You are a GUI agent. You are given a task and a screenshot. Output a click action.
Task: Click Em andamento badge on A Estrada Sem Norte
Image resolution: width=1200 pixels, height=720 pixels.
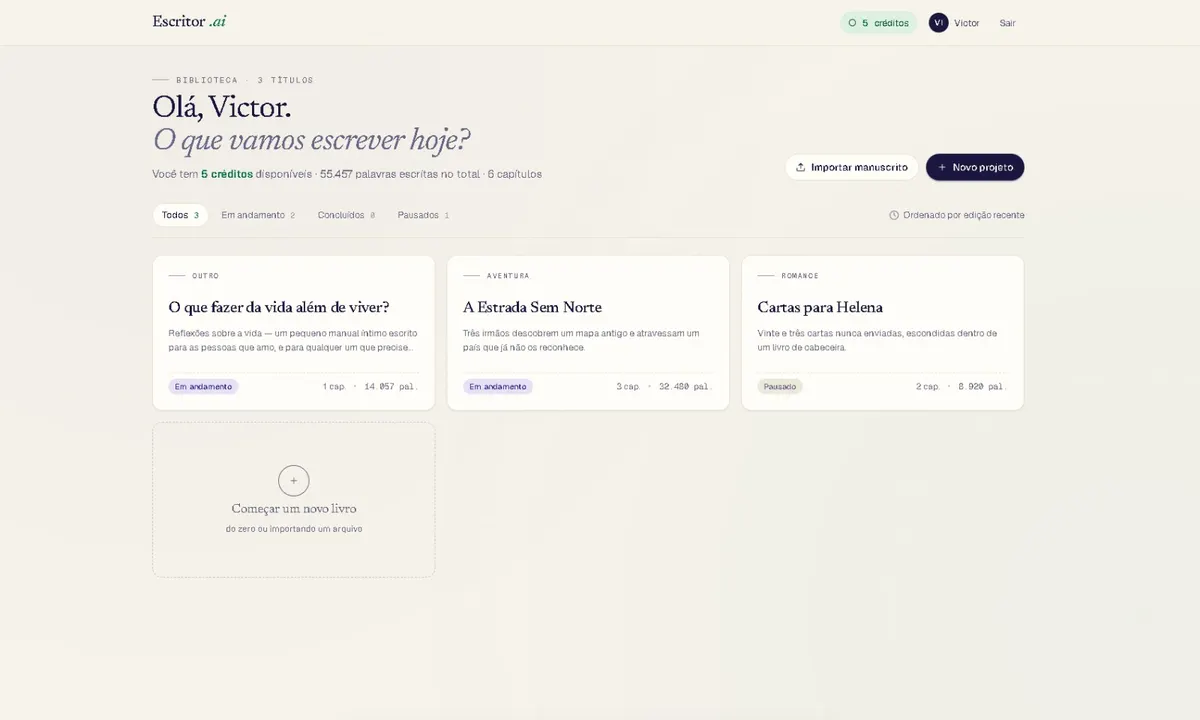point(498,386)
